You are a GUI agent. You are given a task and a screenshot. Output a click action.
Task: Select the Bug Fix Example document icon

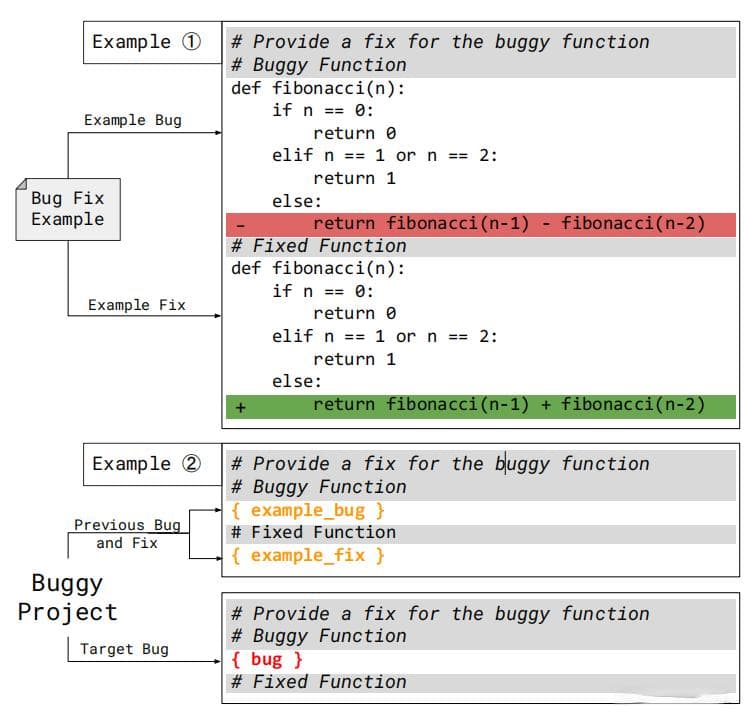68,209
